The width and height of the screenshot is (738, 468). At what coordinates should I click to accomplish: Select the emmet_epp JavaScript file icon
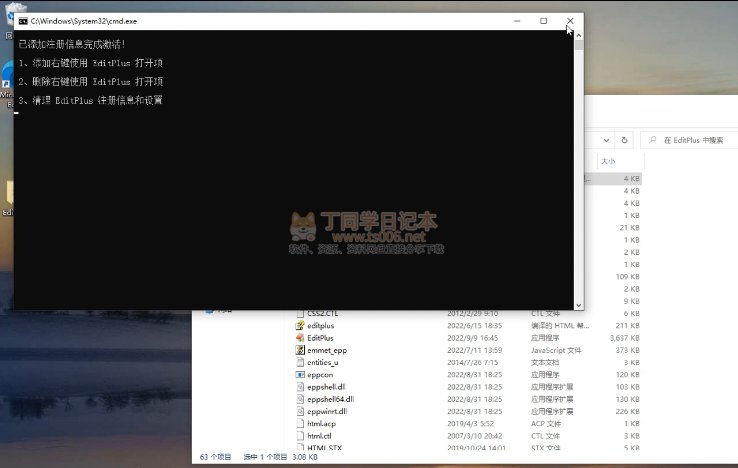[300, 350]
